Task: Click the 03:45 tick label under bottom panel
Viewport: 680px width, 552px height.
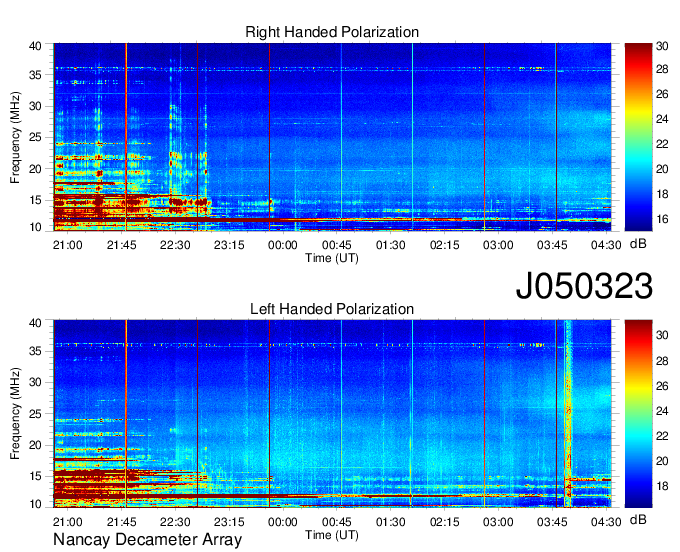Action: [552, 522]
